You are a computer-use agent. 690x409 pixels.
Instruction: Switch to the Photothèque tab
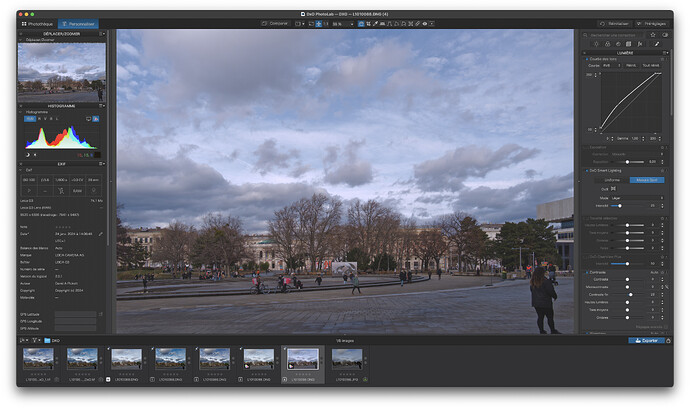(37, 24)
